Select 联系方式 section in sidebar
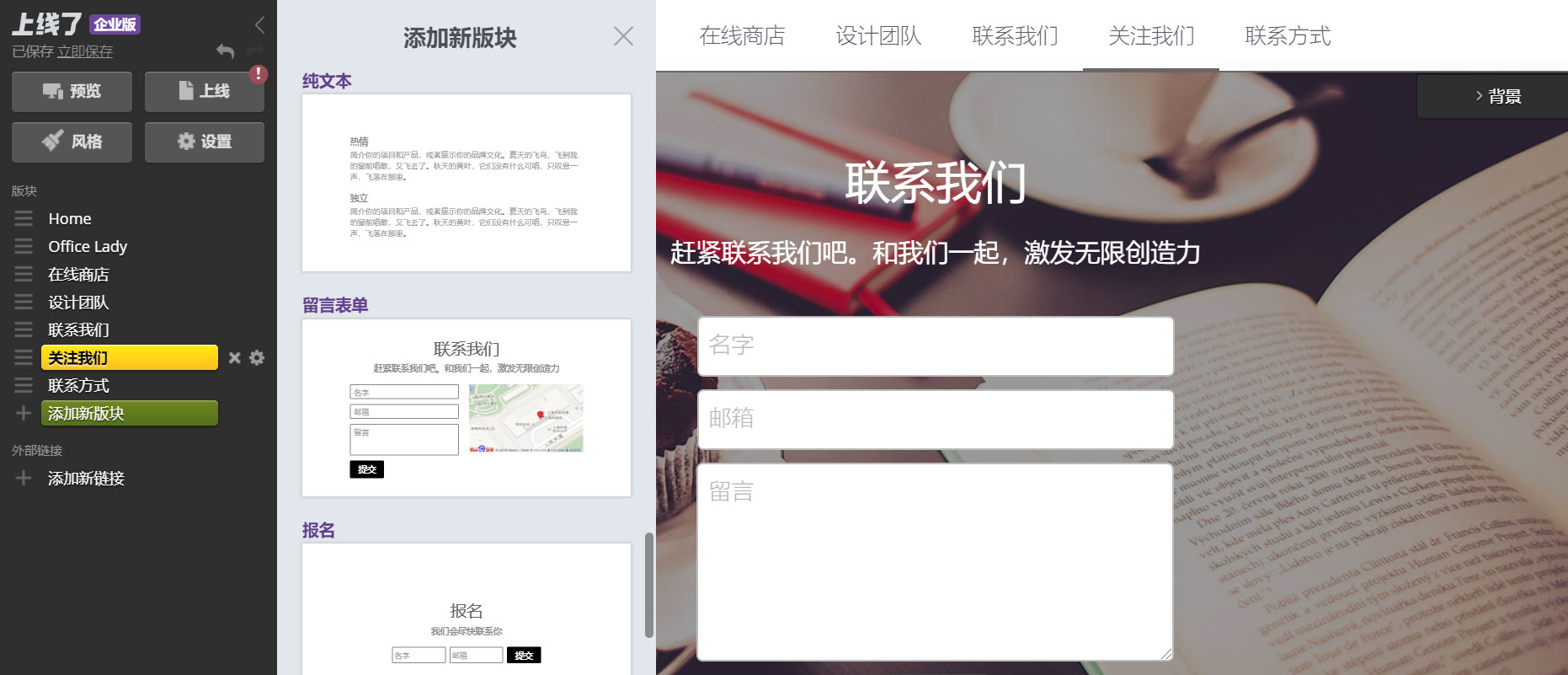 [x=78, y=385]
